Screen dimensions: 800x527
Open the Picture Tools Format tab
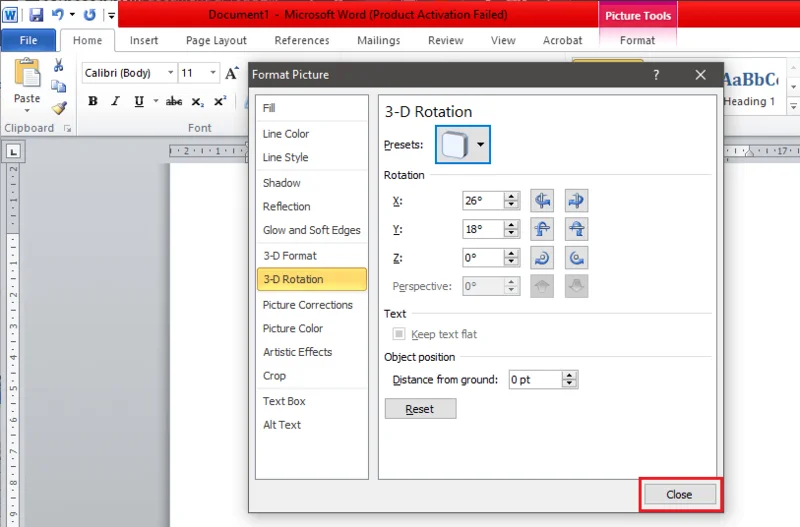coord(637,40)
